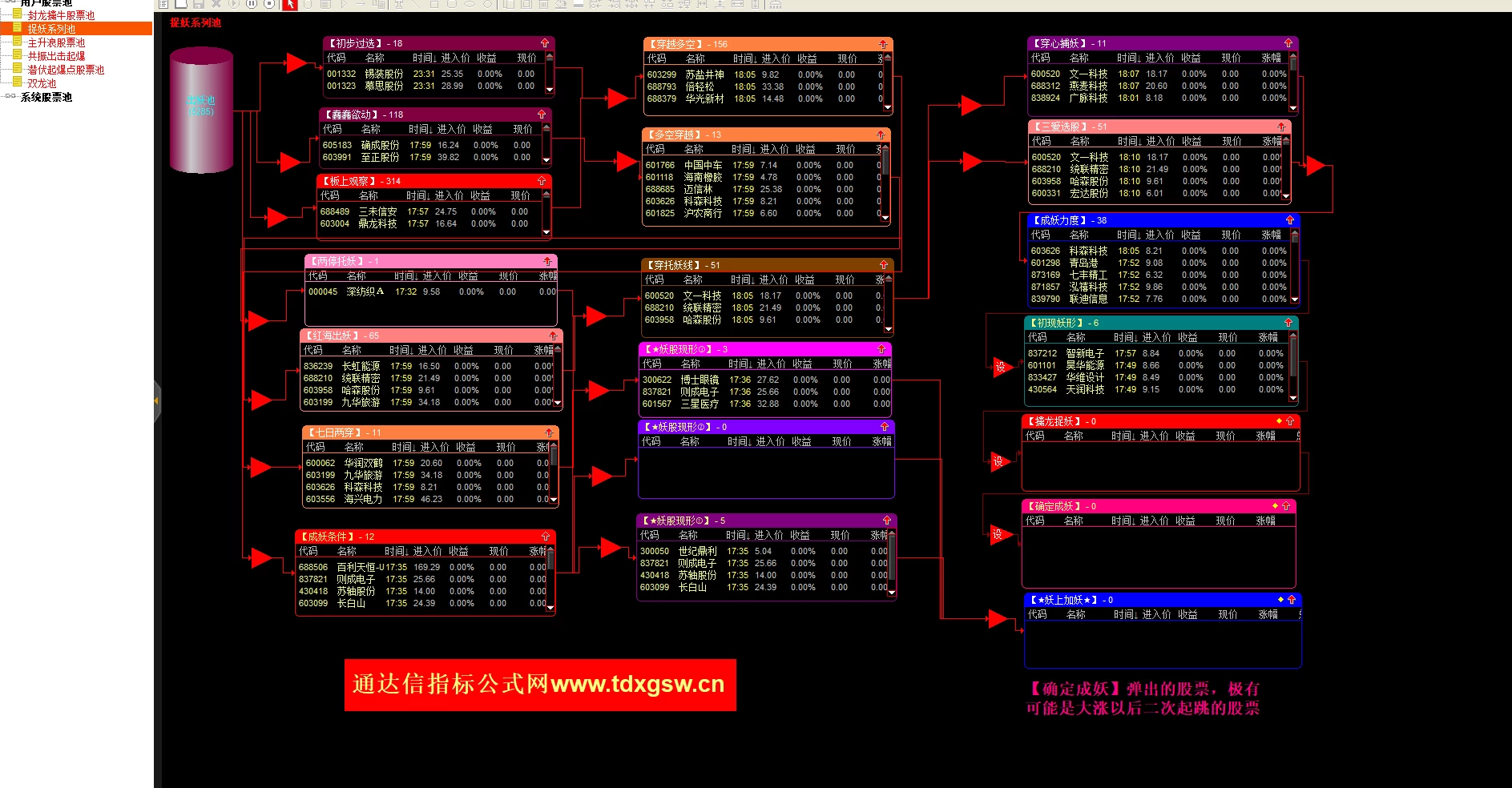This screenshot has height=788, width=1512.
Task: Click the yellow diamond on 确定成妖 header
Action: click(1275, 505)
